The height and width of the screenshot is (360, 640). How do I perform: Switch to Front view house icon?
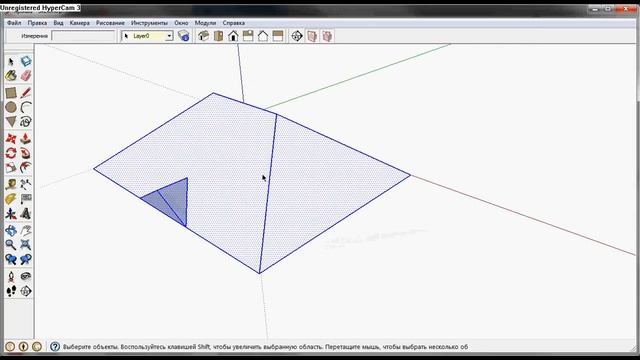click(233, 36)
